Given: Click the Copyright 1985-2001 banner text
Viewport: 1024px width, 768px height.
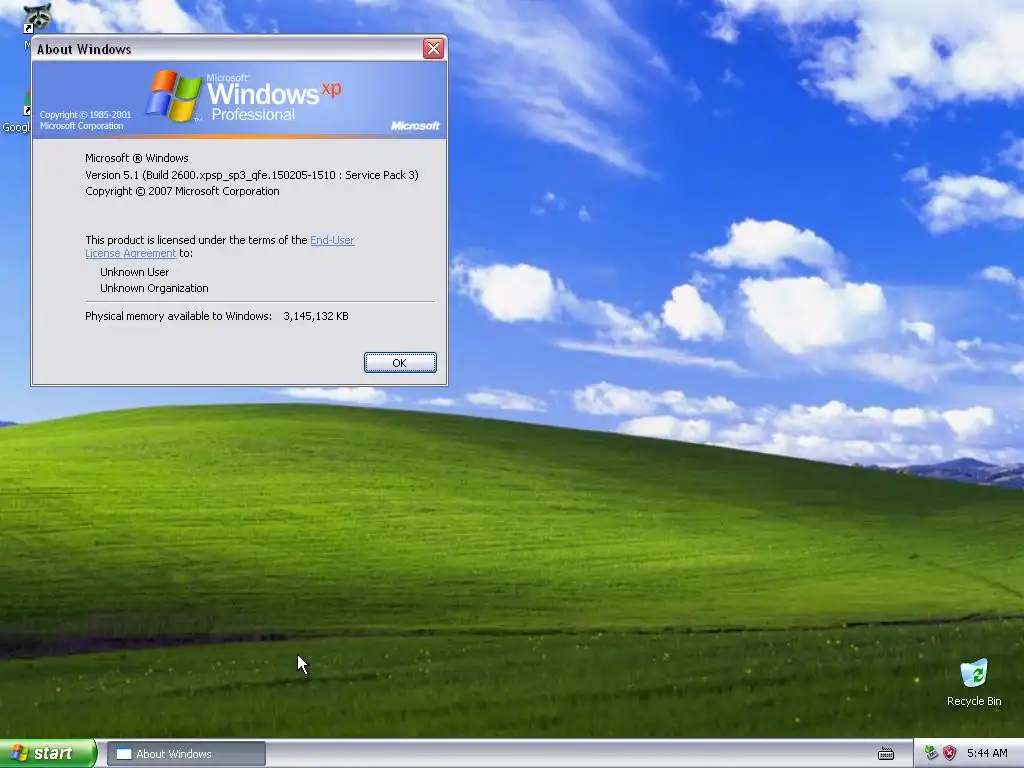Looking at the screenshot, I should (x=86, y=120).
